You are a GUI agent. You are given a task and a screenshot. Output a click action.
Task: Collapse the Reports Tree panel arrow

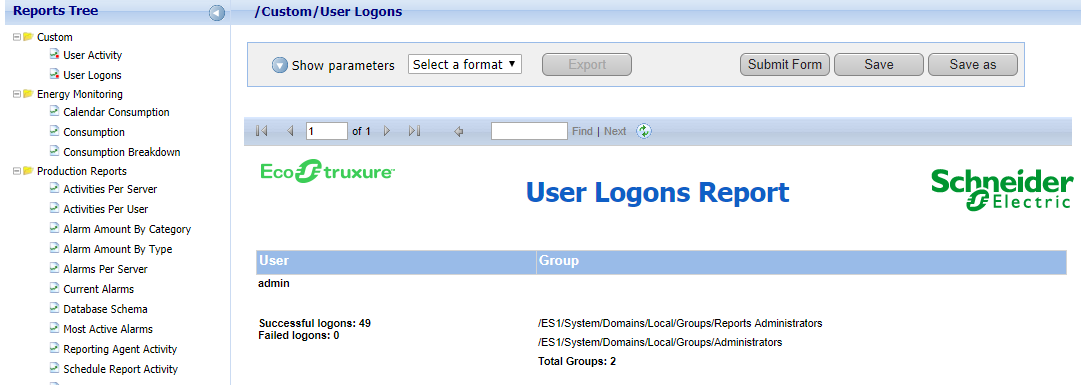[x=216, y=12]
